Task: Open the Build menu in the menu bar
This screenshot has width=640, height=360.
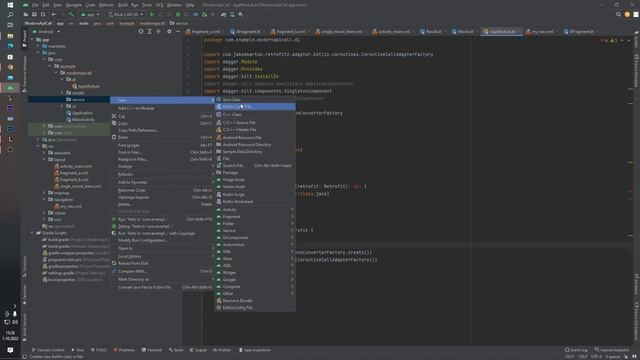Action: pyautogui.click(x=122, y=5)
